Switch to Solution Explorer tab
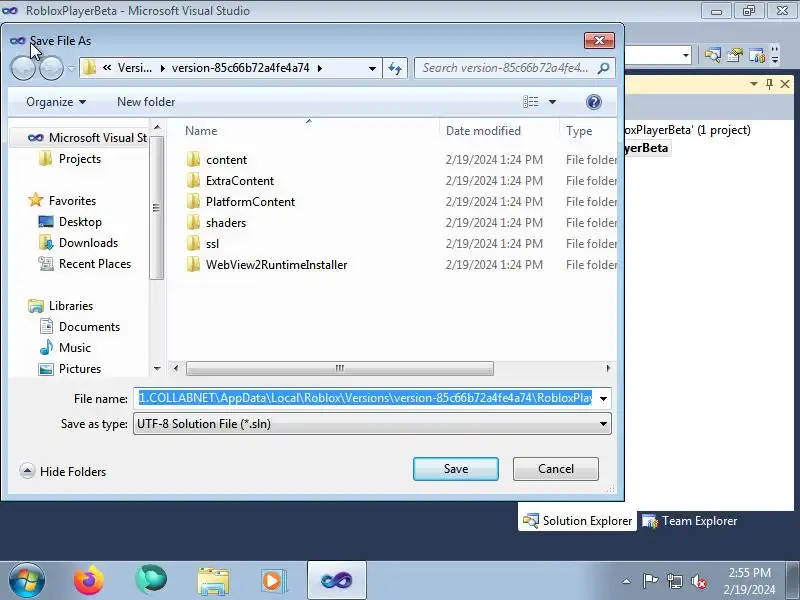 [578, 521]
